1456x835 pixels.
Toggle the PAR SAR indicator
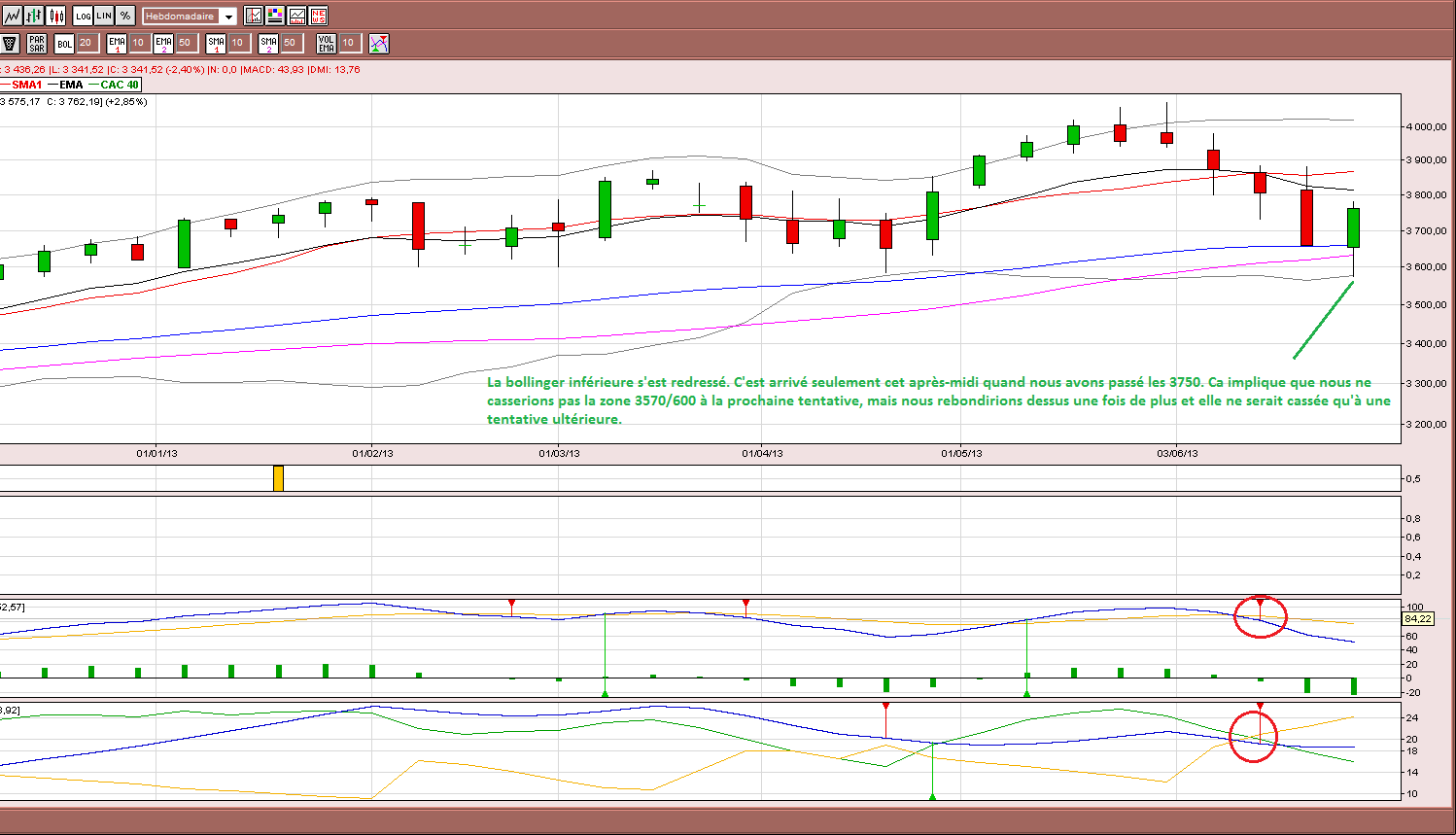pos(37,44)
